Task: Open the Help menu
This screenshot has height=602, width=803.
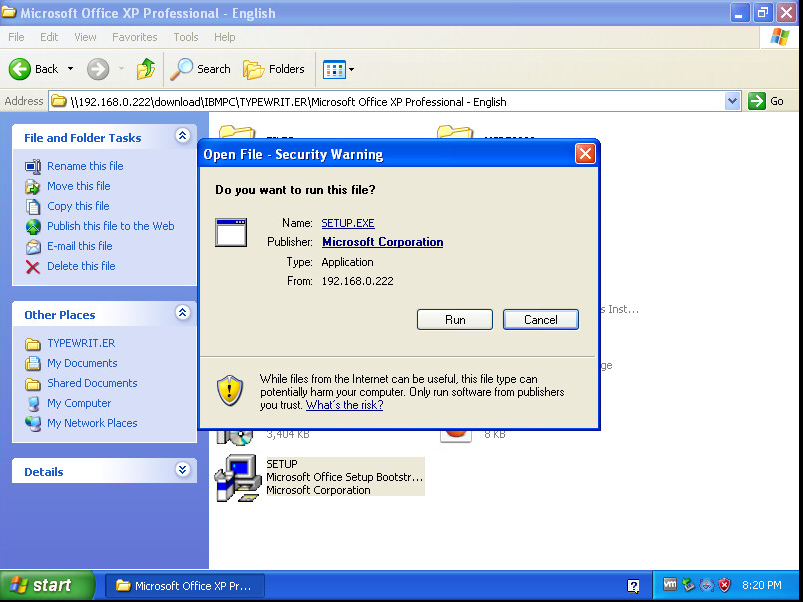Action: pyautogui.click(x=224, y=37)
